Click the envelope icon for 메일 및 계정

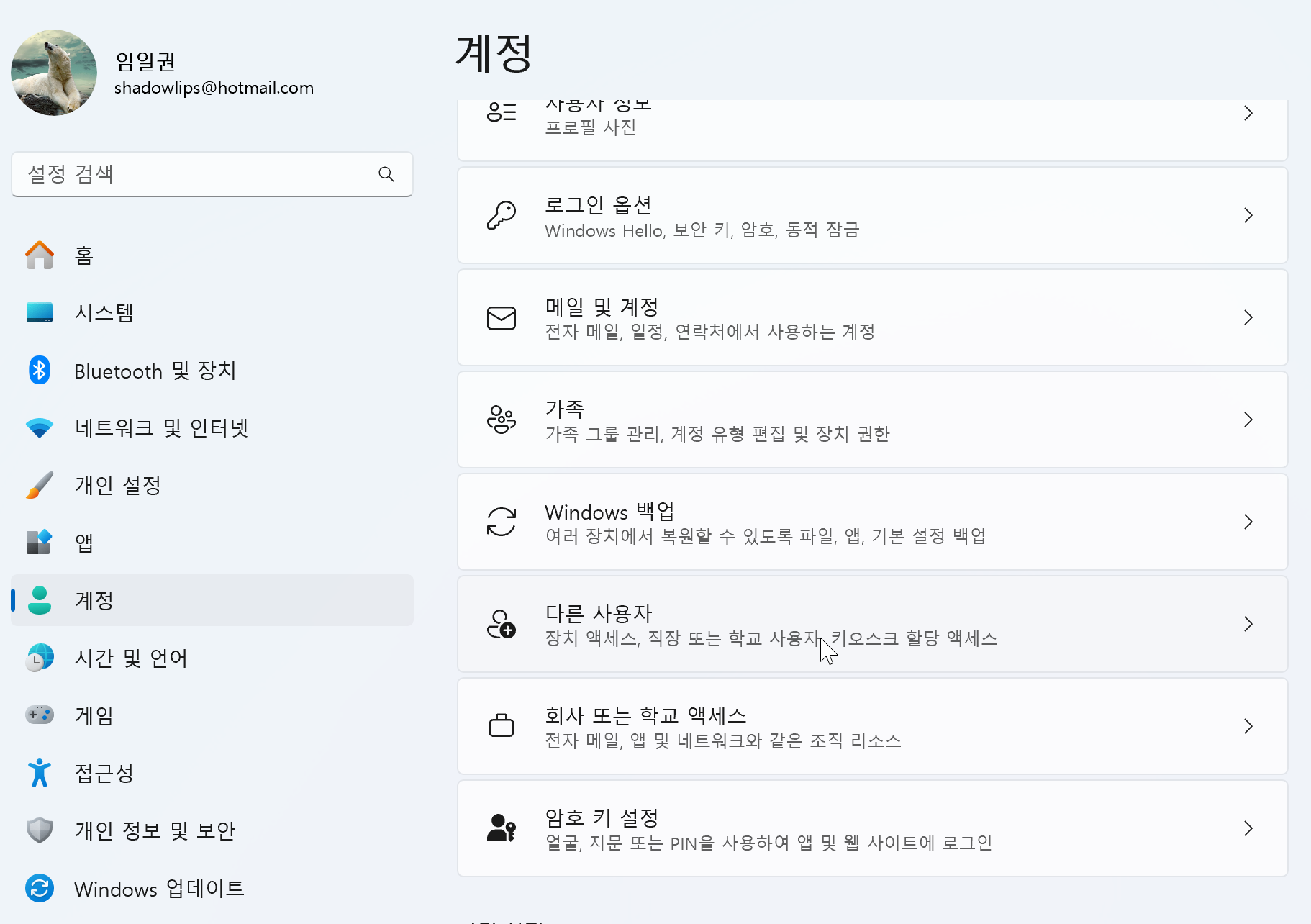tap(502, 317)
